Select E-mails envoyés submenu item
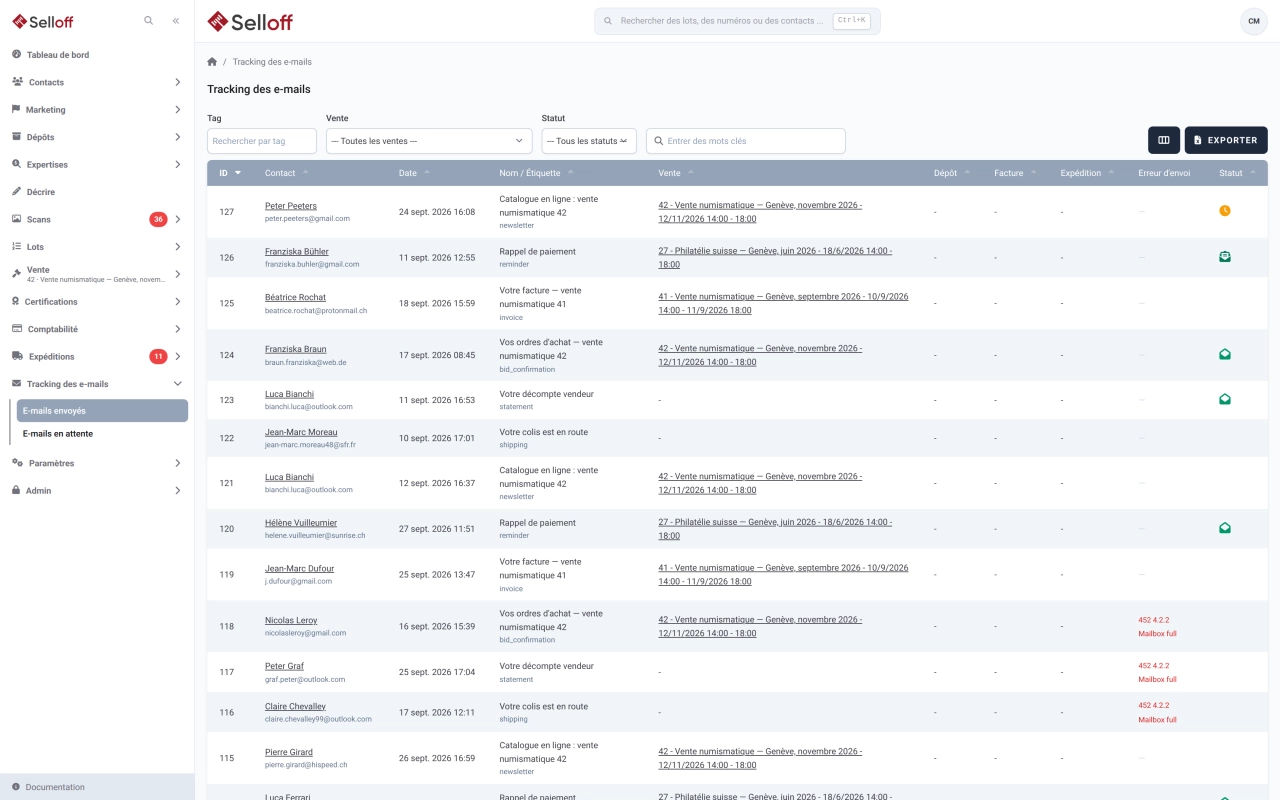1280x800 pixels. (102, 411)
